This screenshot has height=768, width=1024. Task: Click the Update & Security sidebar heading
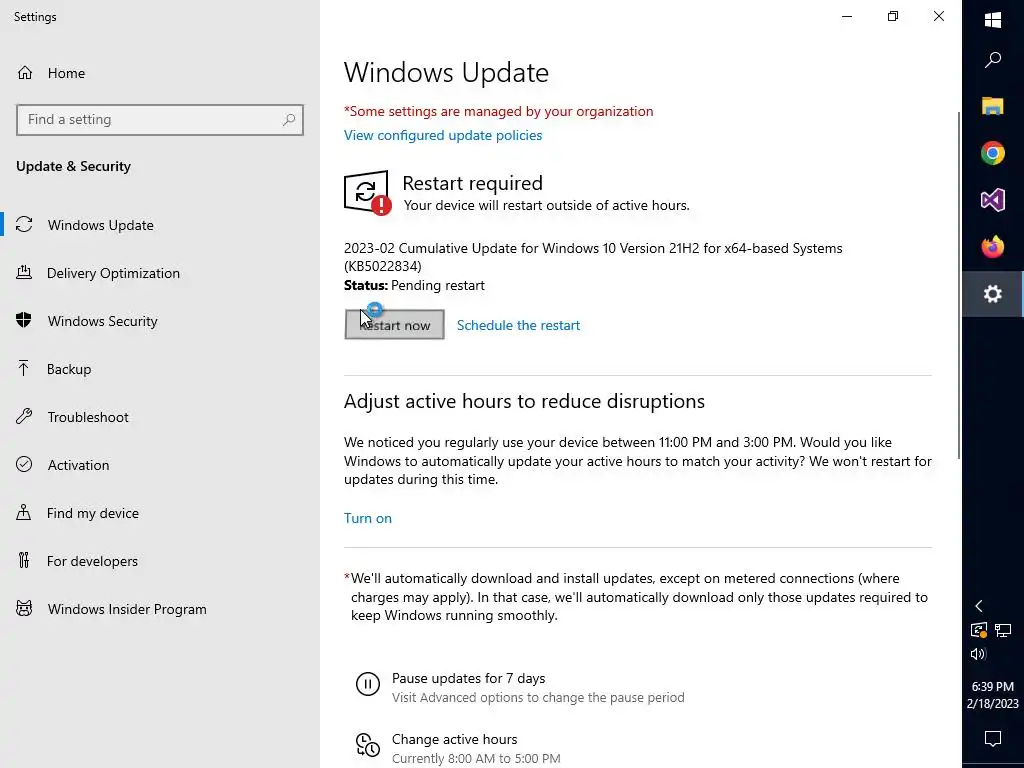73,166
